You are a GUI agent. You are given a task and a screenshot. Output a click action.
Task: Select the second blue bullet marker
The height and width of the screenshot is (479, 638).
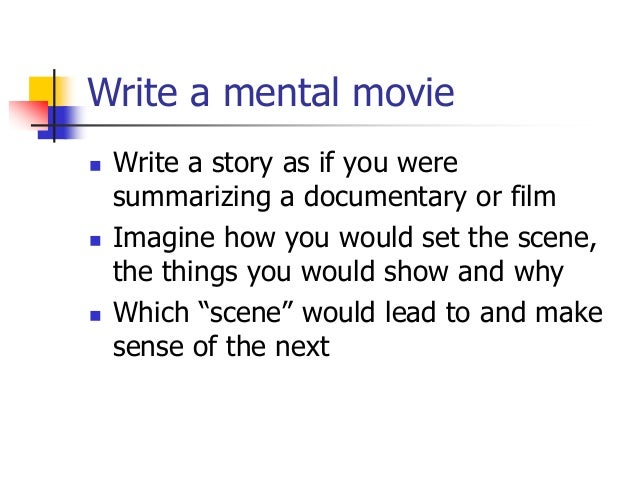pyautogui.click(x=95, y=241)
